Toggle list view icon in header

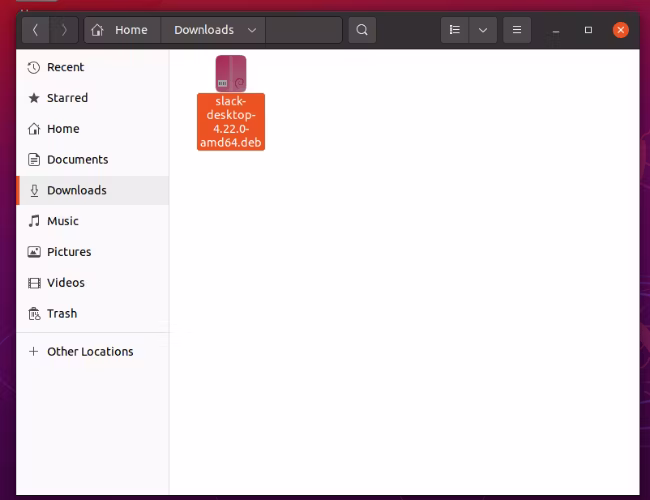[x=455, y=30]
